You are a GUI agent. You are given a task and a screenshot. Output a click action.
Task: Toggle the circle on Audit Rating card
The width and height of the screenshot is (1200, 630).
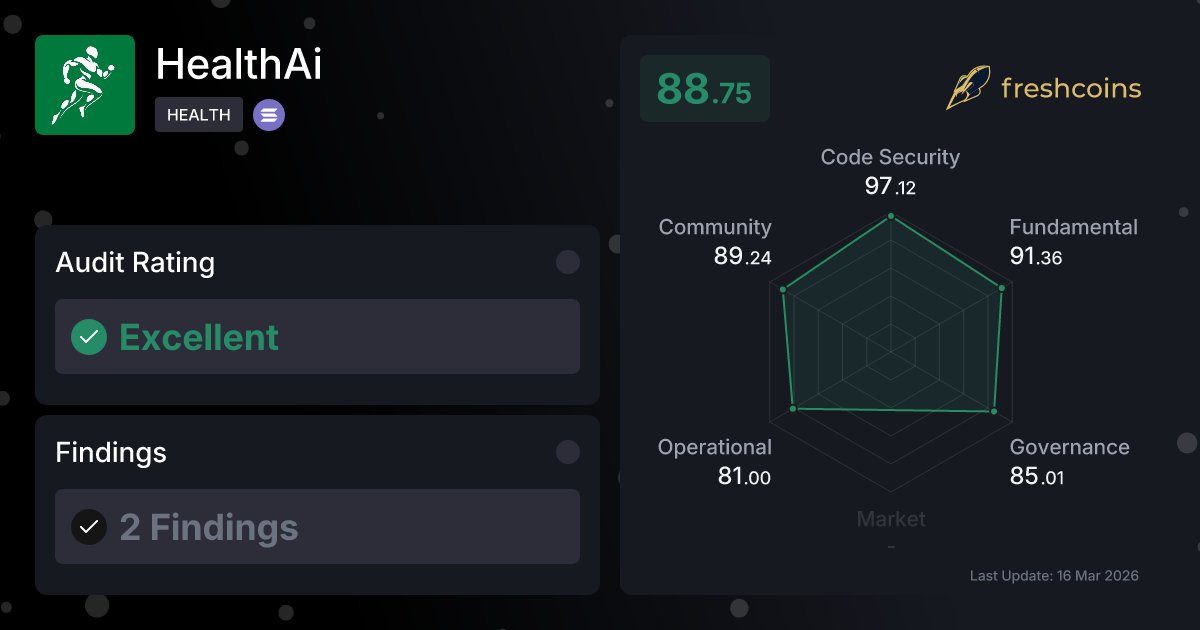pyautogui.click(x=568, y=262)
